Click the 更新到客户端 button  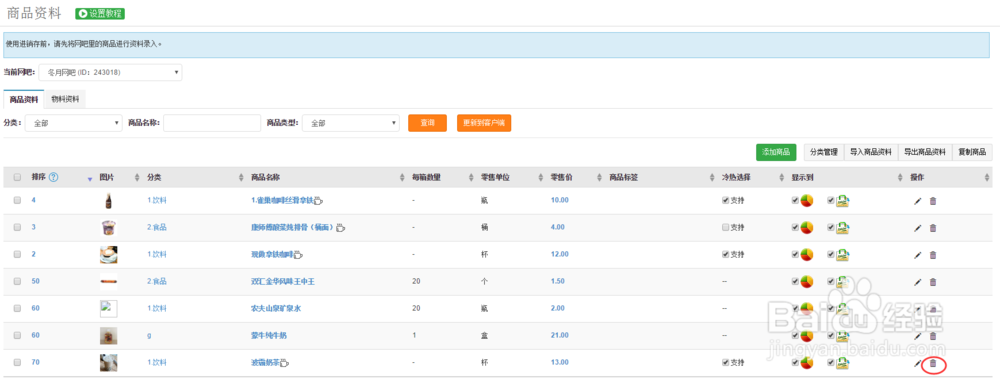[484, 123]
